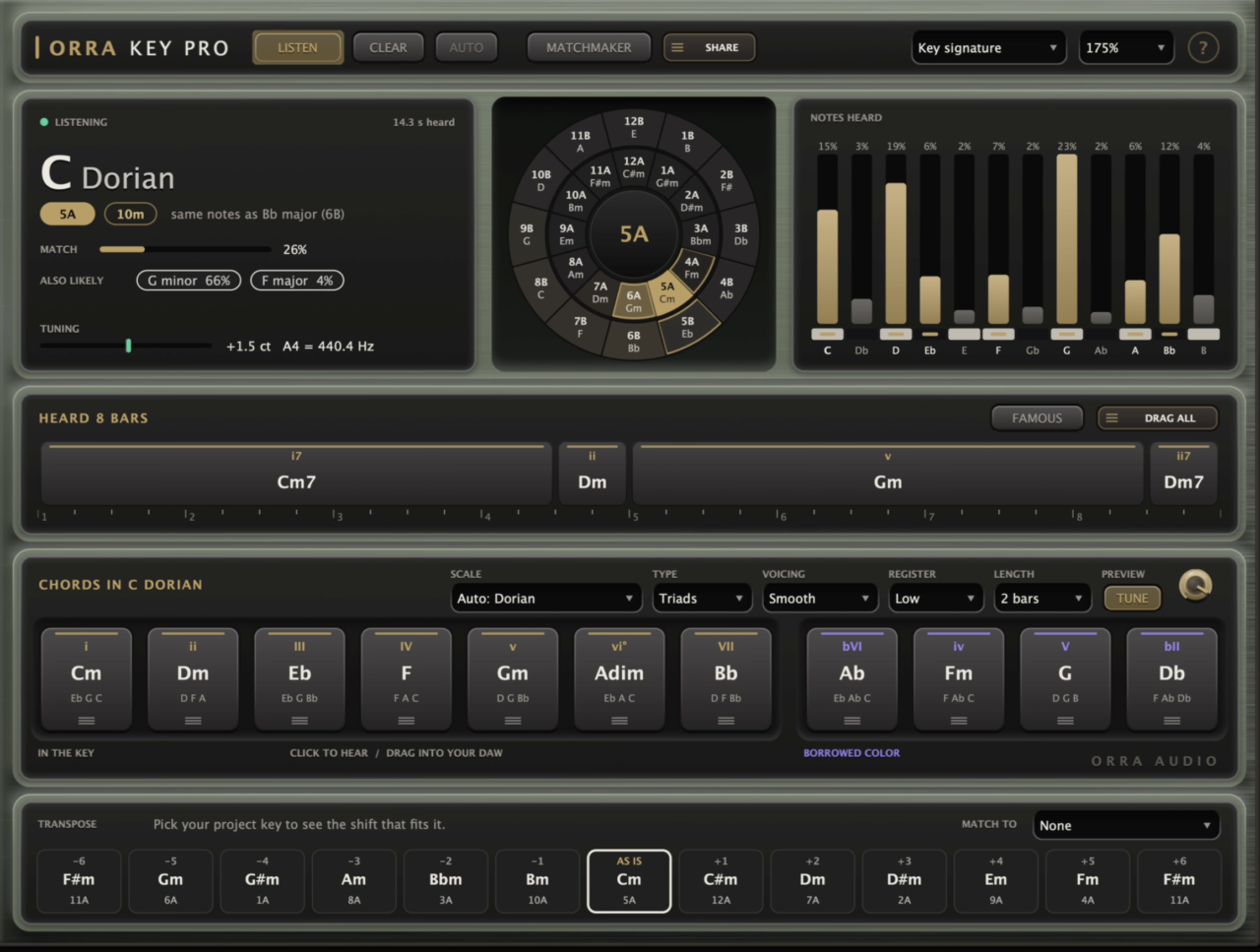Open the Drag All menu button
Viewport: 1260px width, 952px height.
(x=1158, y=418)
